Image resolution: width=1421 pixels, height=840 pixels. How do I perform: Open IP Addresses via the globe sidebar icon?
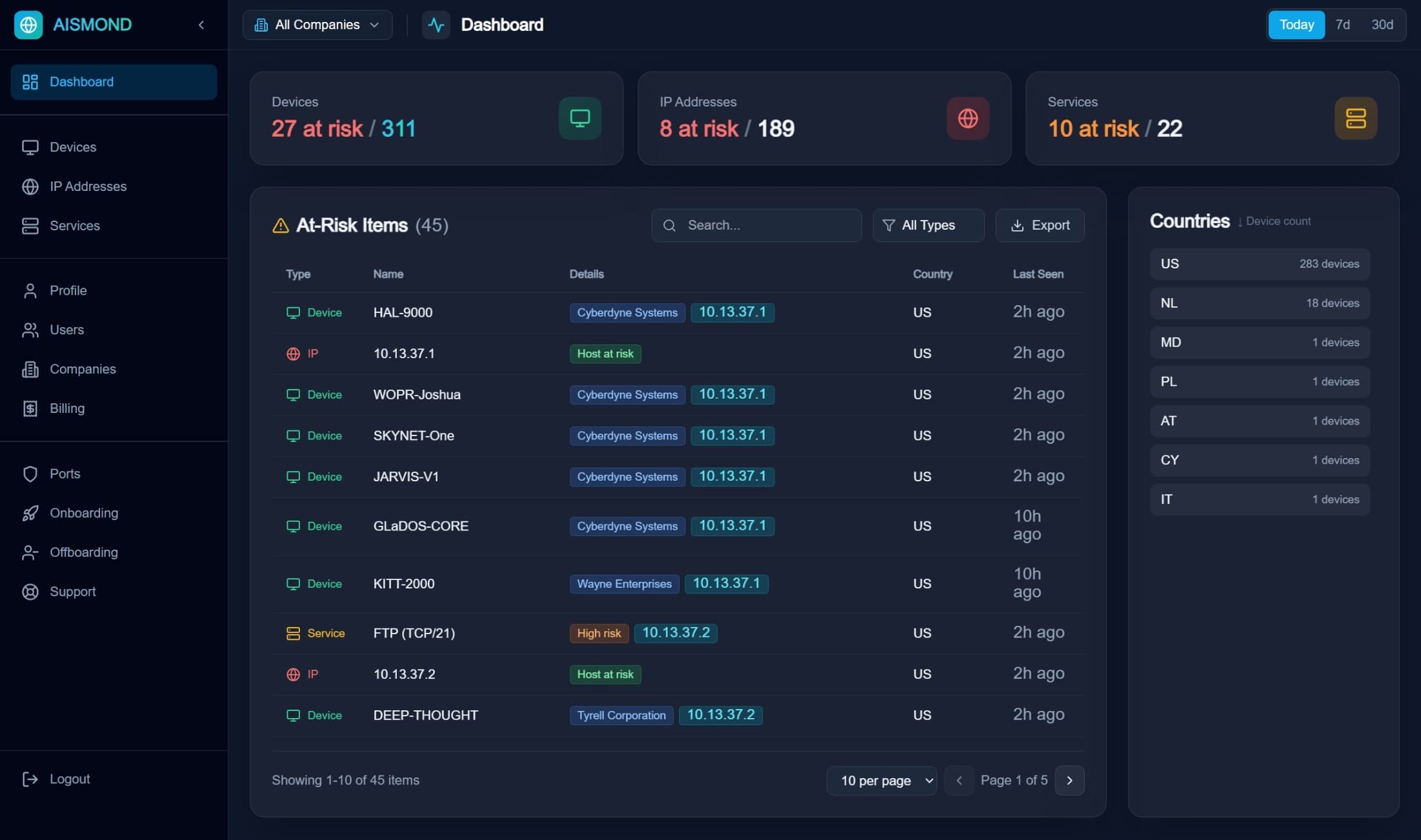31,186
